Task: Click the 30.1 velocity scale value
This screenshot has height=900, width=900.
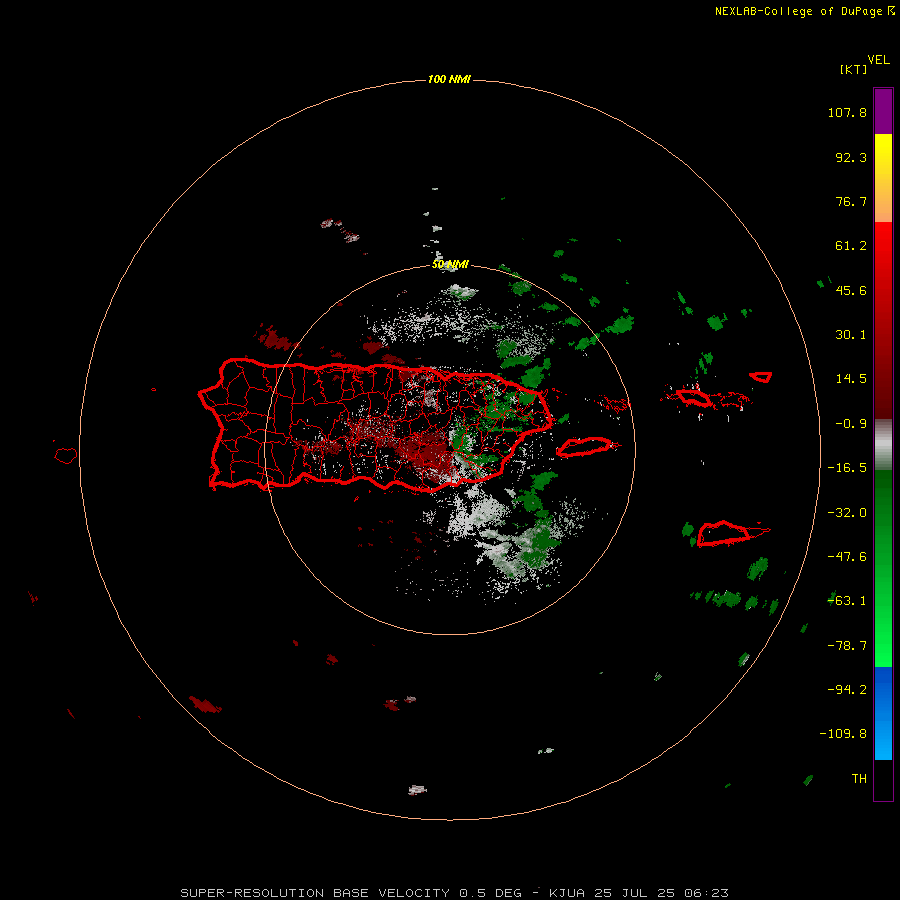Action: 851,335
